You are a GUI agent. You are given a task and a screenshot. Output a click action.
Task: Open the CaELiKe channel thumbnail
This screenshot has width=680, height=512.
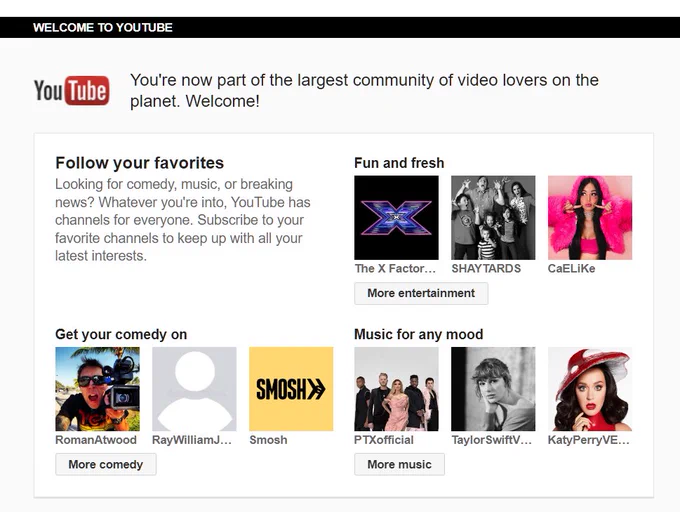[x=590, y=218]
